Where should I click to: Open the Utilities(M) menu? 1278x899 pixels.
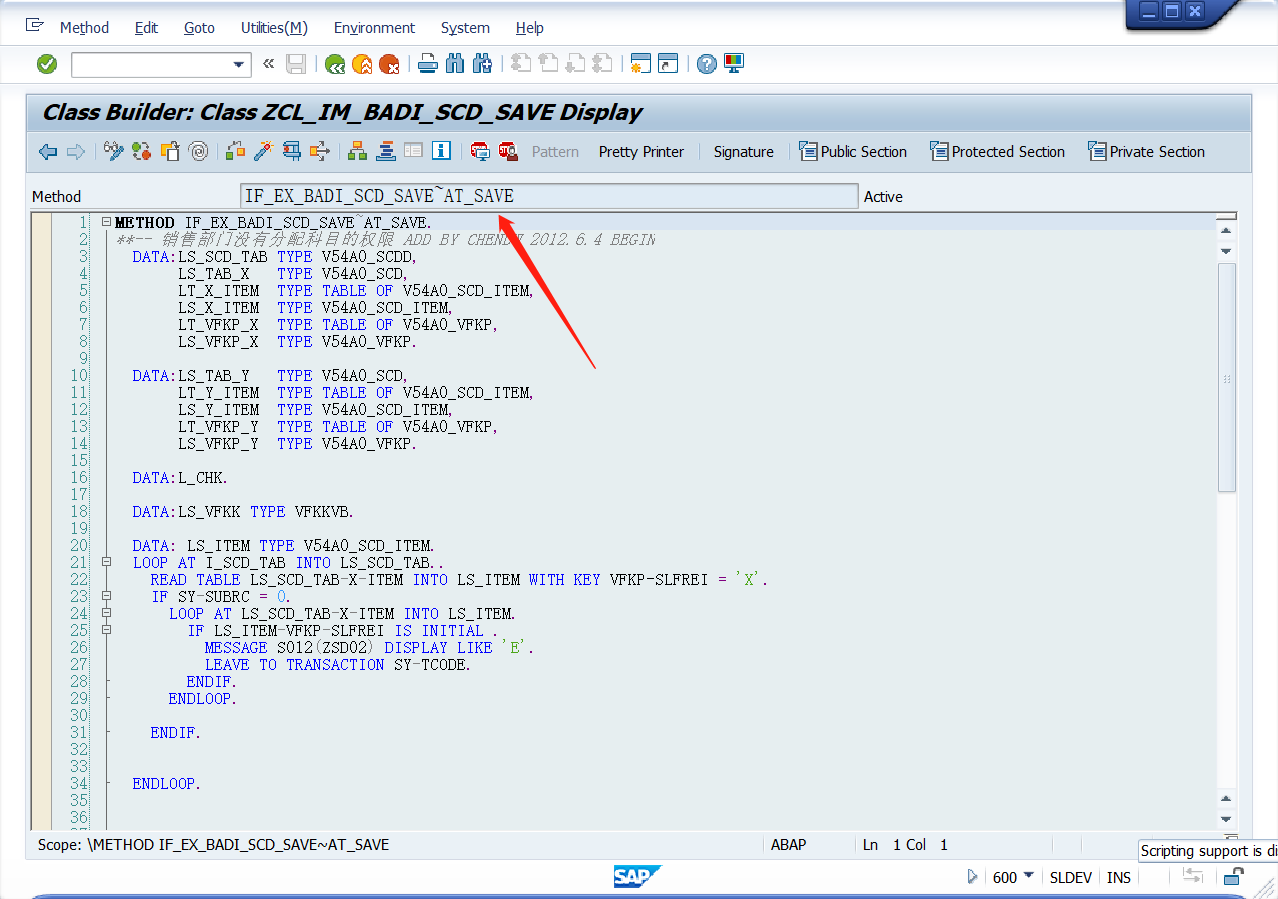[x=273, y=27]
